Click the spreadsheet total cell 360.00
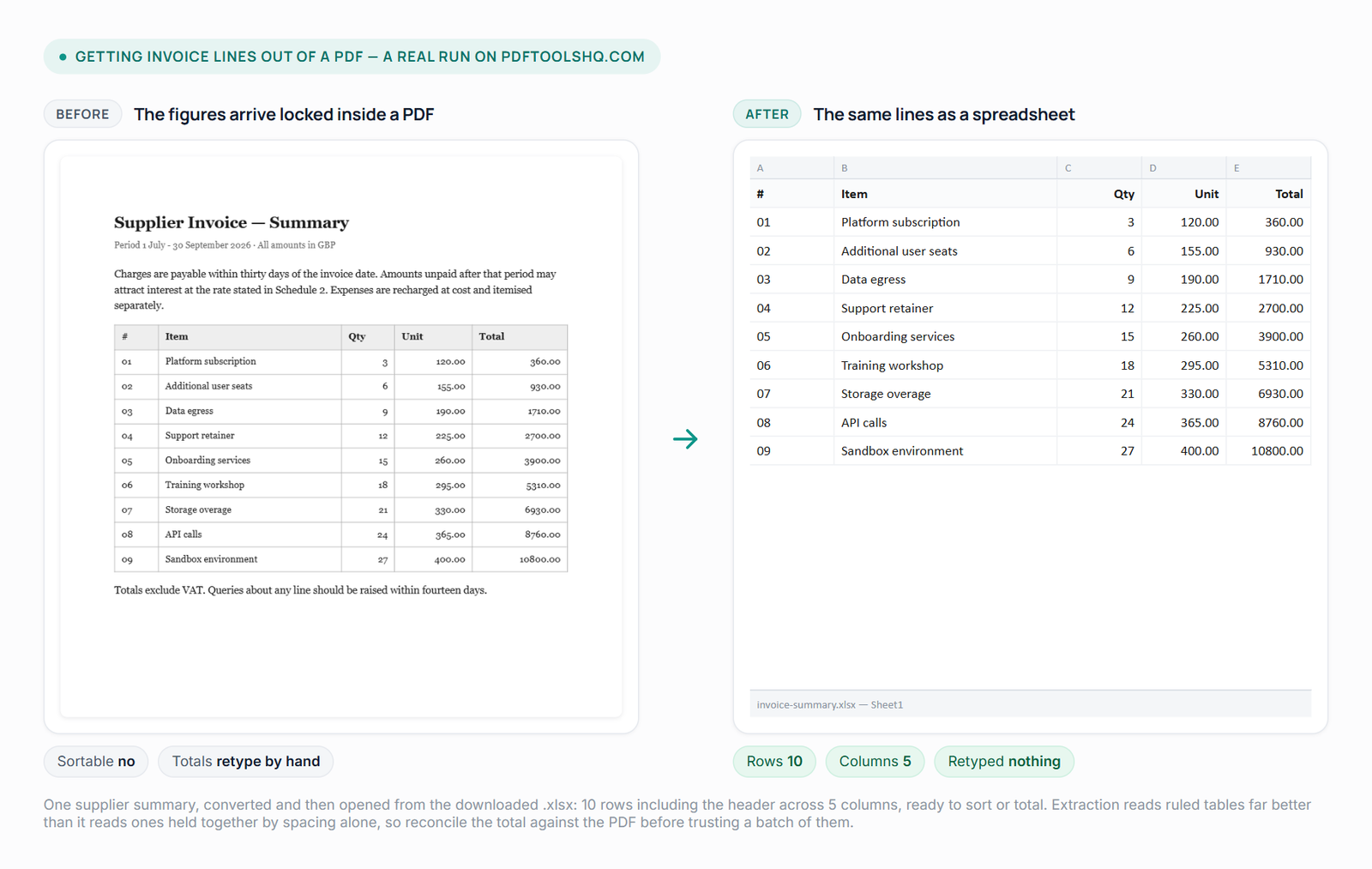 [x=1268, y=222]
